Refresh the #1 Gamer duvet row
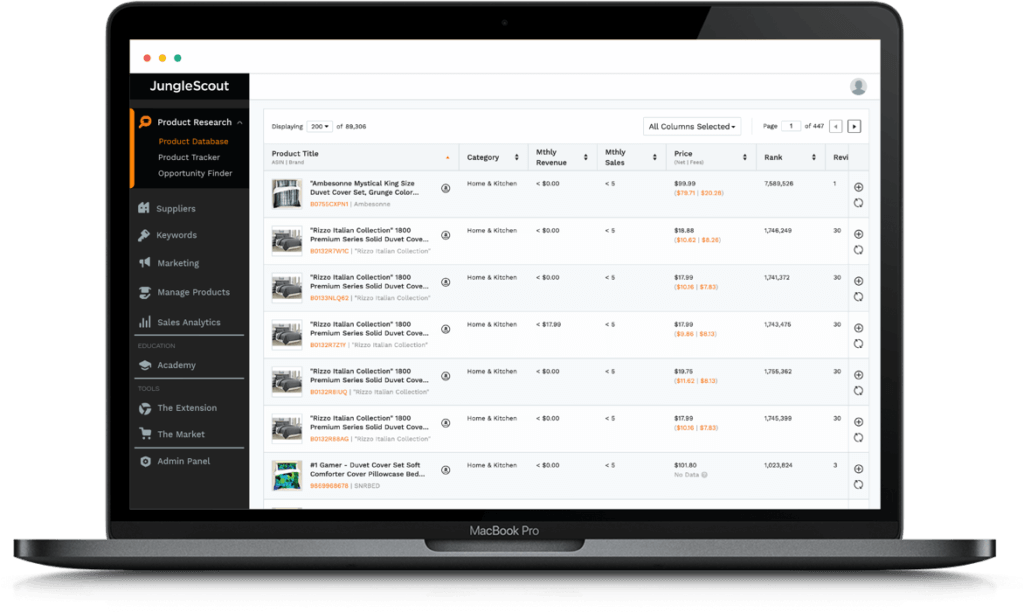Image resolution: width=1024 pixels, height=612 pixels. point(858,485)
